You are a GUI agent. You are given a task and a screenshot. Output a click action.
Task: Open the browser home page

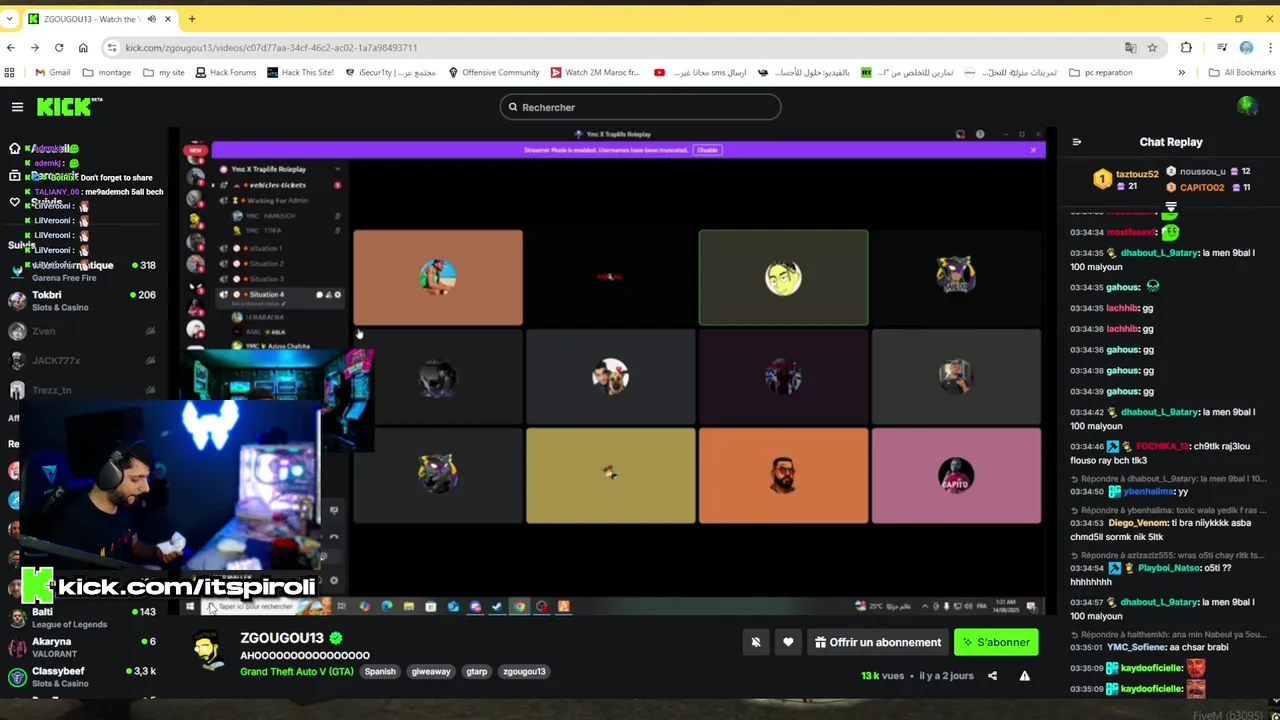(83, 47)
